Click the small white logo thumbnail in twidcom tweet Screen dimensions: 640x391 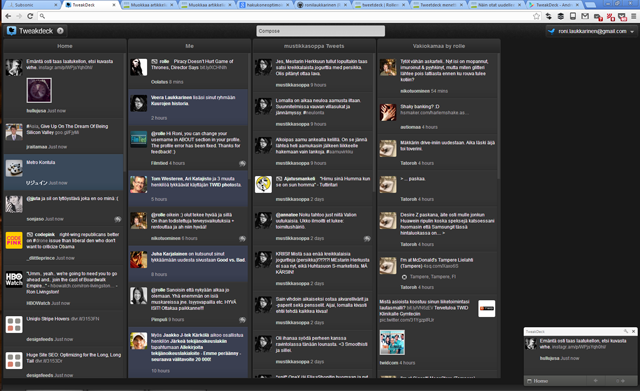pyautogui.click(x=487, y=309)
